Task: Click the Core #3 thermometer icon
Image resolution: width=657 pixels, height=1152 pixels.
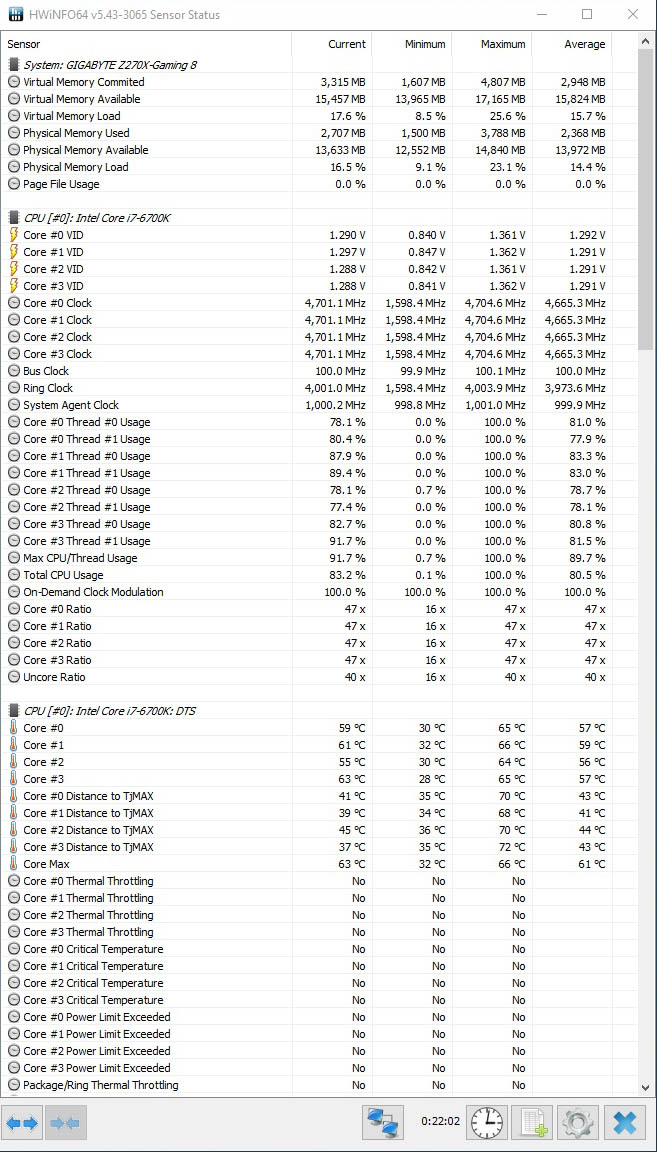Action: [x=13, y=779]
